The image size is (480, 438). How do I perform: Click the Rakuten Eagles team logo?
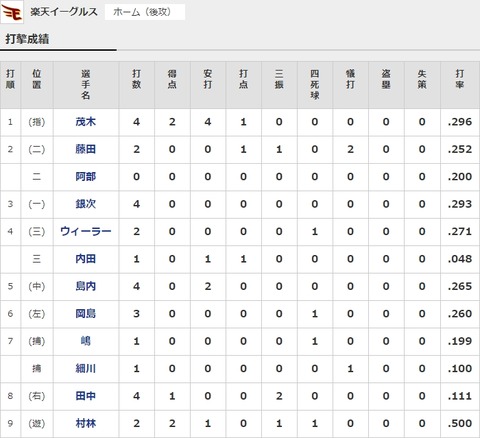12,12
